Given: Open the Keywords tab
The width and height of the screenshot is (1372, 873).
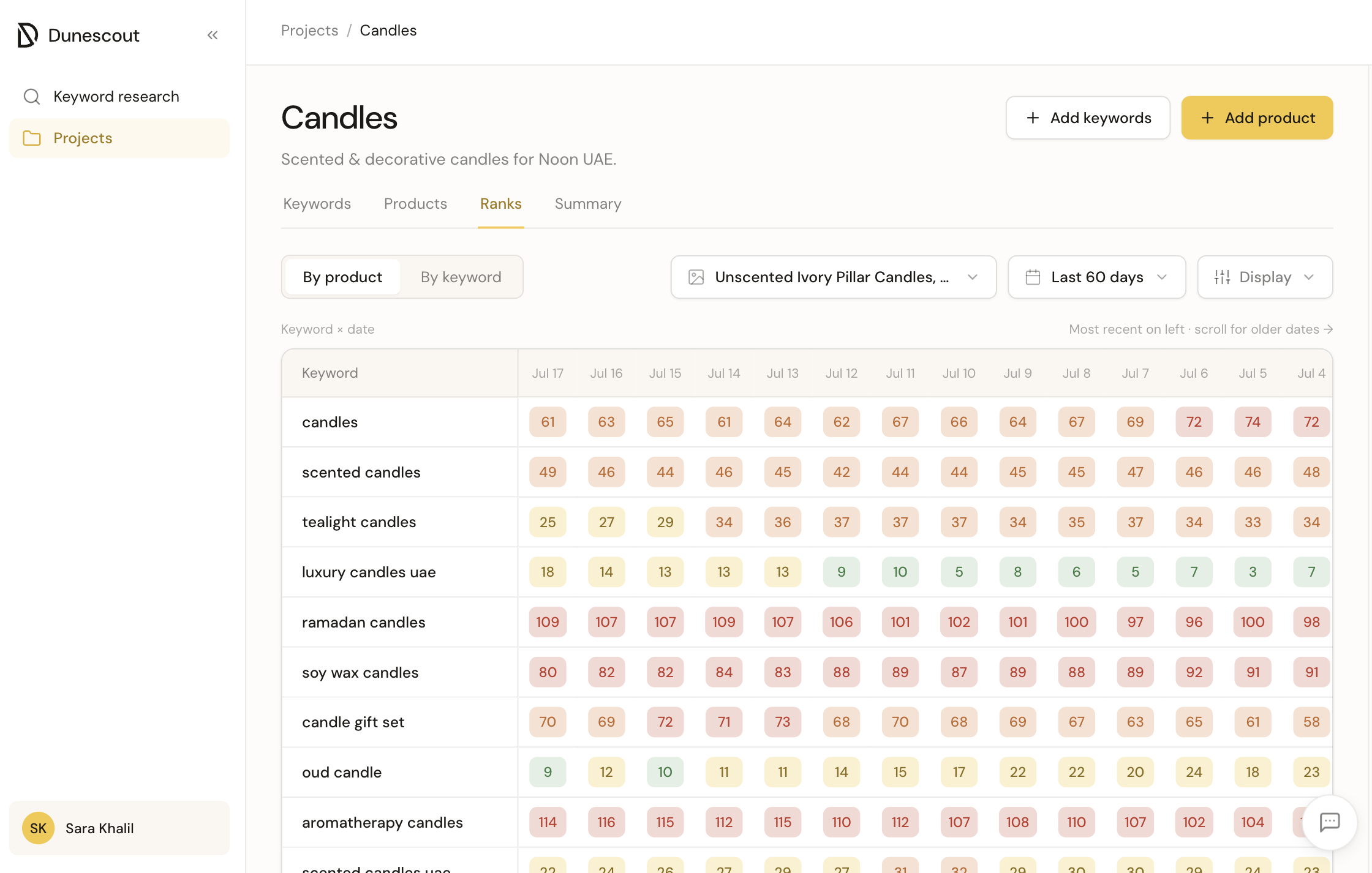Looking at the screenshot, I should (317, 204).
